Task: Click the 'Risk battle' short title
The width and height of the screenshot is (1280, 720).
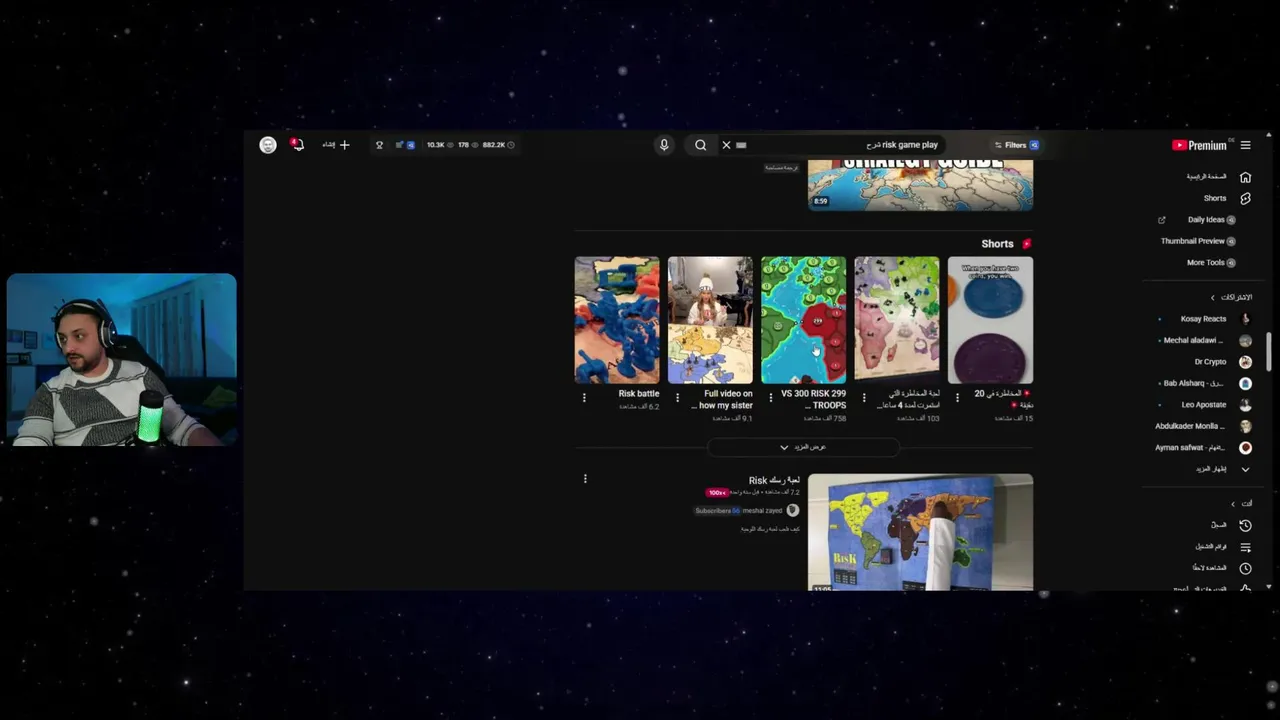Action: pos(639,394)
